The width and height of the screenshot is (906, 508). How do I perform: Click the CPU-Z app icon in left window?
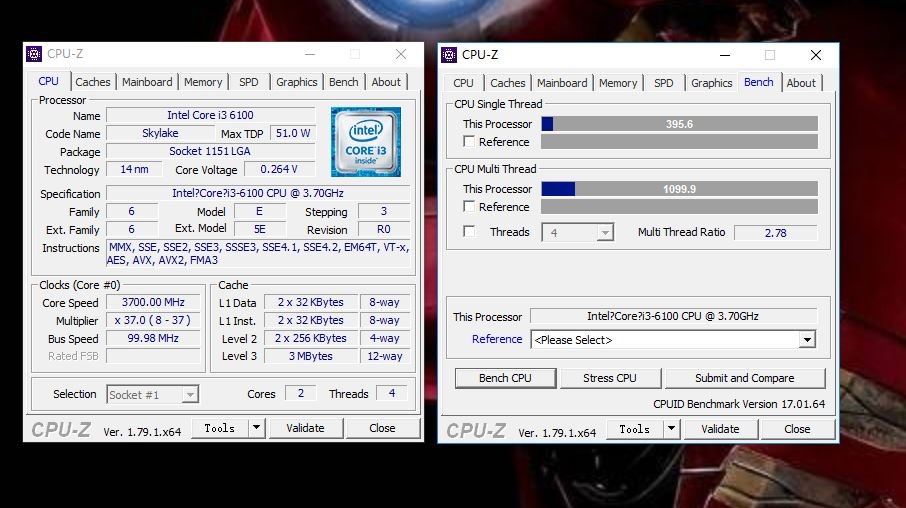click(x=34, y=54)
